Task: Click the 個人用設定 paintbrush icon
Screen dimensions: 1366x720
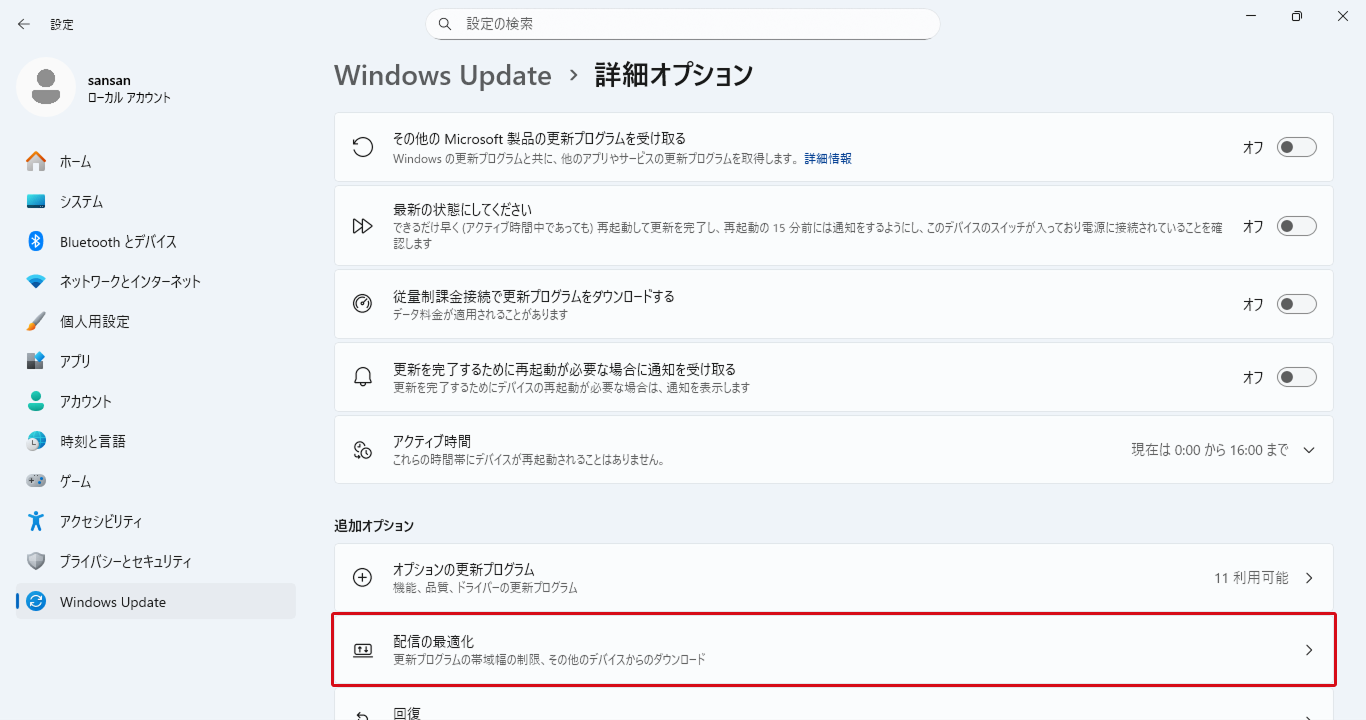Action: click(x=36, y=321)
